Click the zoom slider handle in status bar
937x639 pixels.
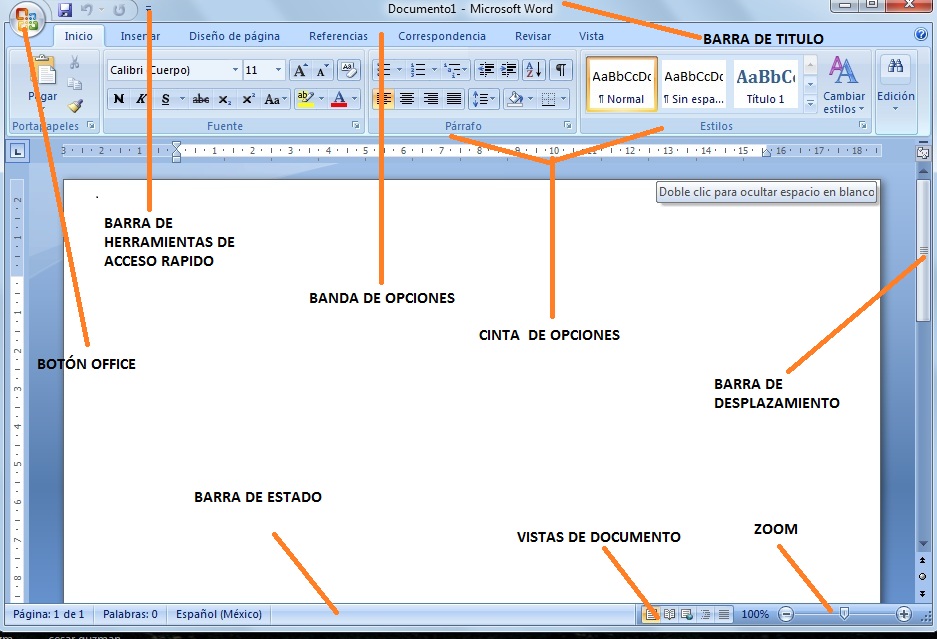(844, 613)
